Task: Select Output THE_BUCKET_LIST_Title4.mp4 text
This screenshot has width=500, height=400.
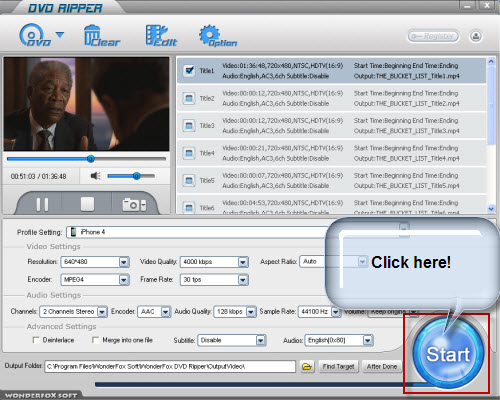Action: 407,158
